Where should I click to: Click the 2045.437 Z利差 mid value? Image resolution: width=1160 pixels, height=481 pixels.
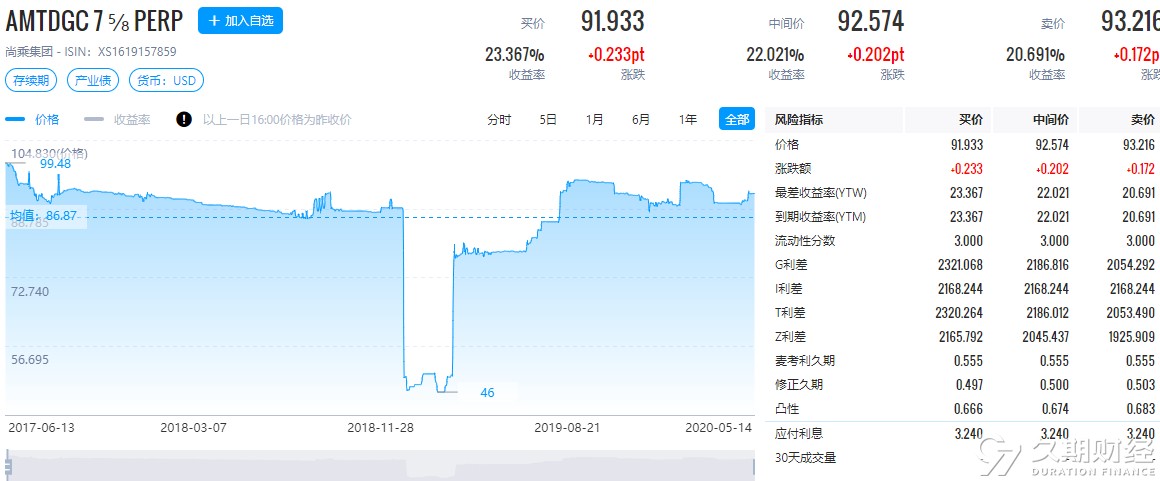(1043, 337)
